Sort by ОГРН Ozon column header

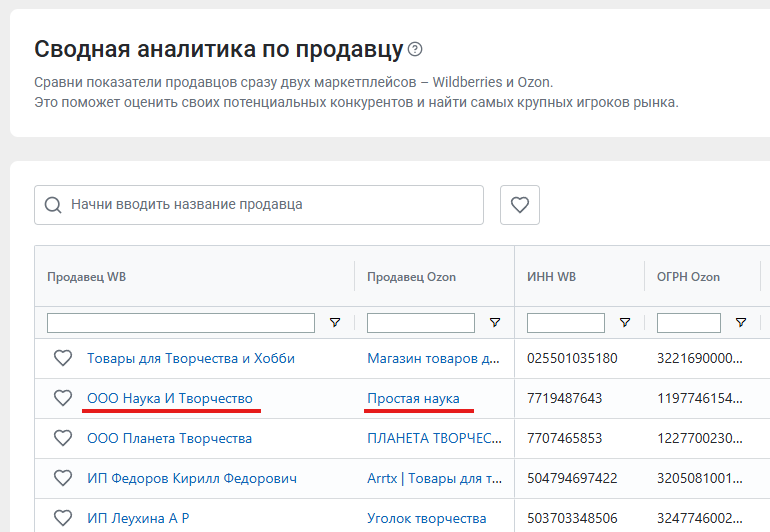[x=688, y=277]
